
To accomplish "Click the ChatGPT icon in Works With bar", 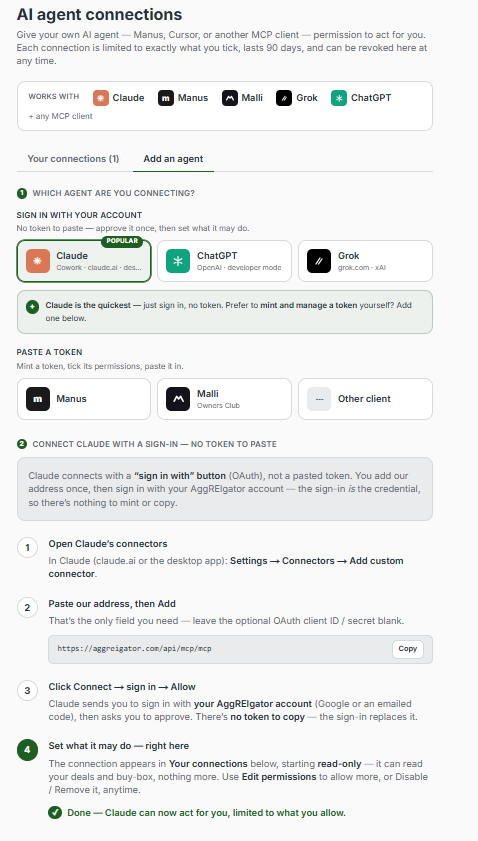I will tap(339, 98).
